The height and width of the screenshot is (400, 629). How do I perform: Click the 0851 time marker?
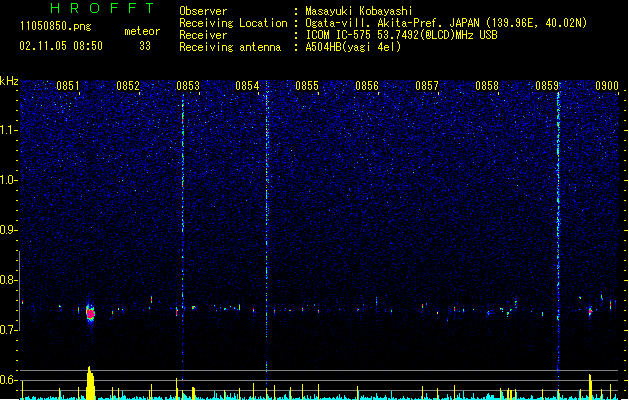coord(68,85)
